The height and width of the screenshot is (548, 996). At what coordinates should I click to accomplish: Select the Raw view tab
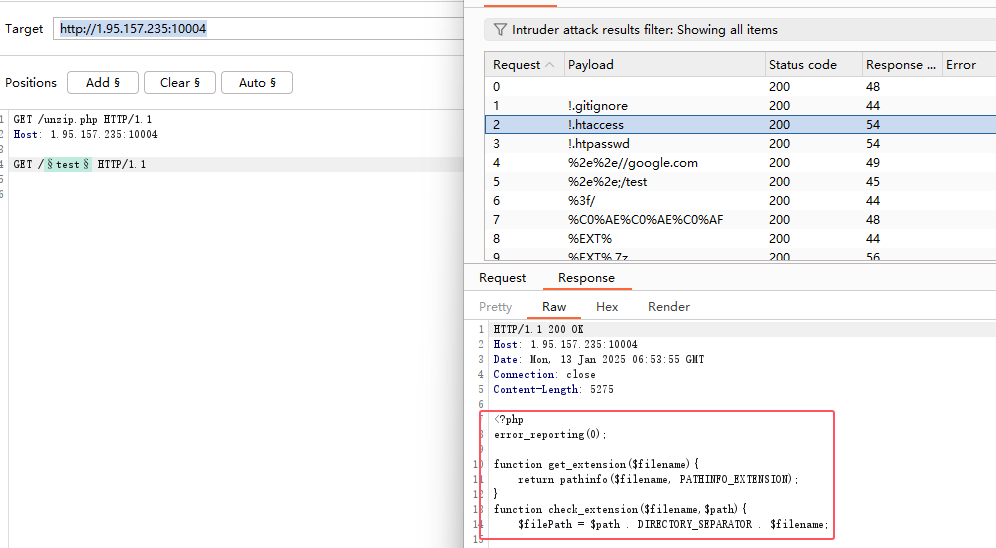[x=554, y=307]
